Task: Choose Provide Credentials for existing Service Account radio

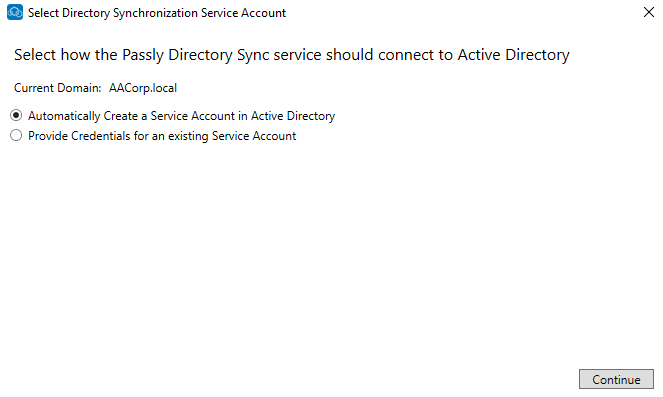Action: (16, 135)
